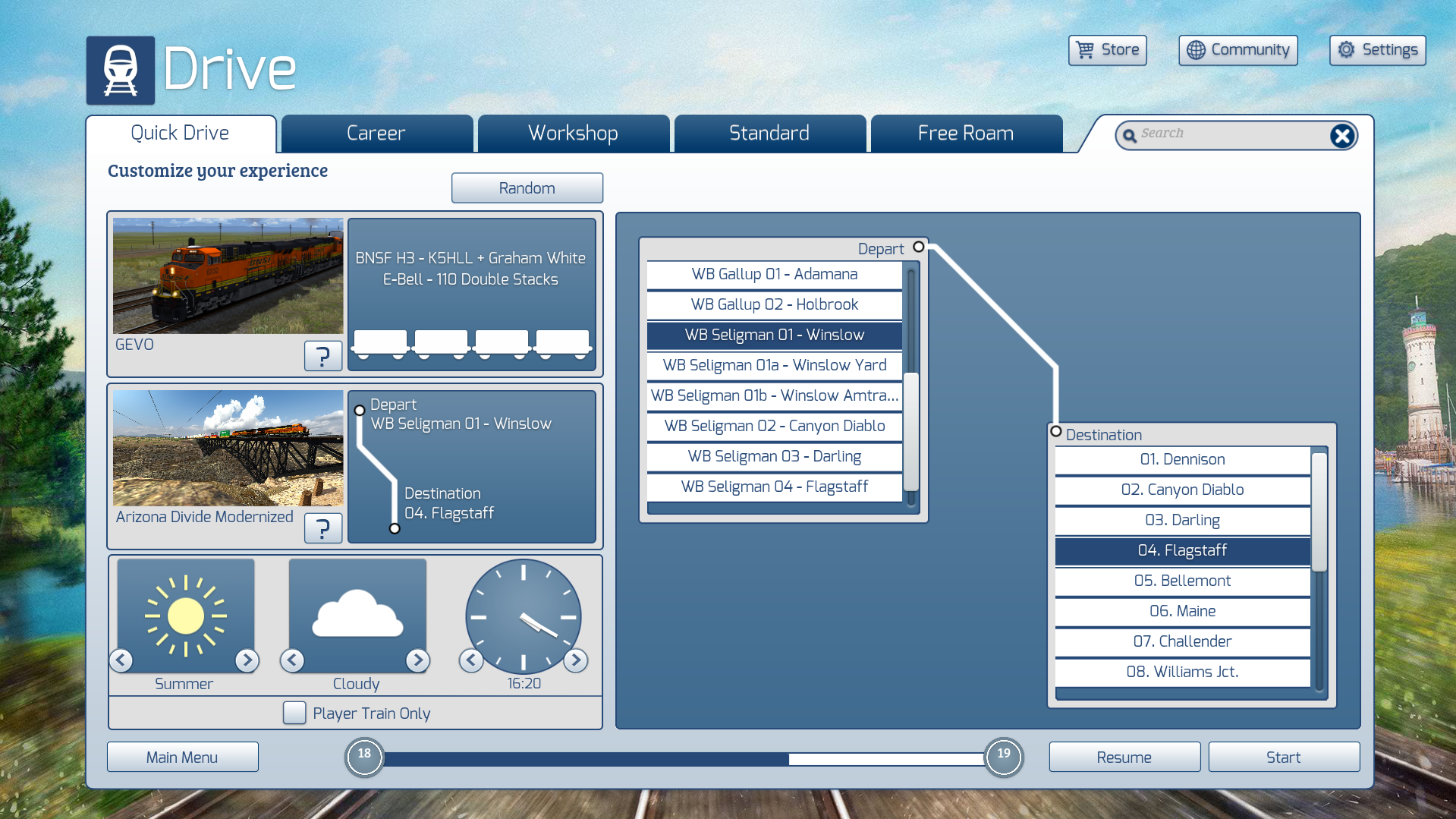Select next weather arrow
The height and width of the screenshot is (819, 1456).
417,660
